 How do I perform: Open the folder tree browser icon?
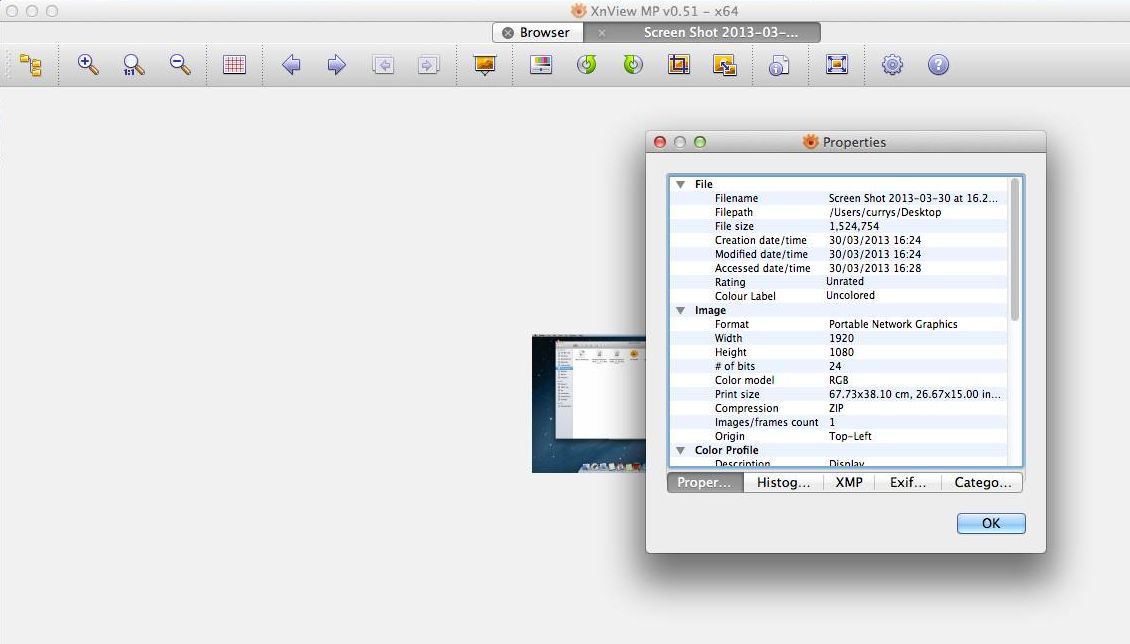point(30,65)
